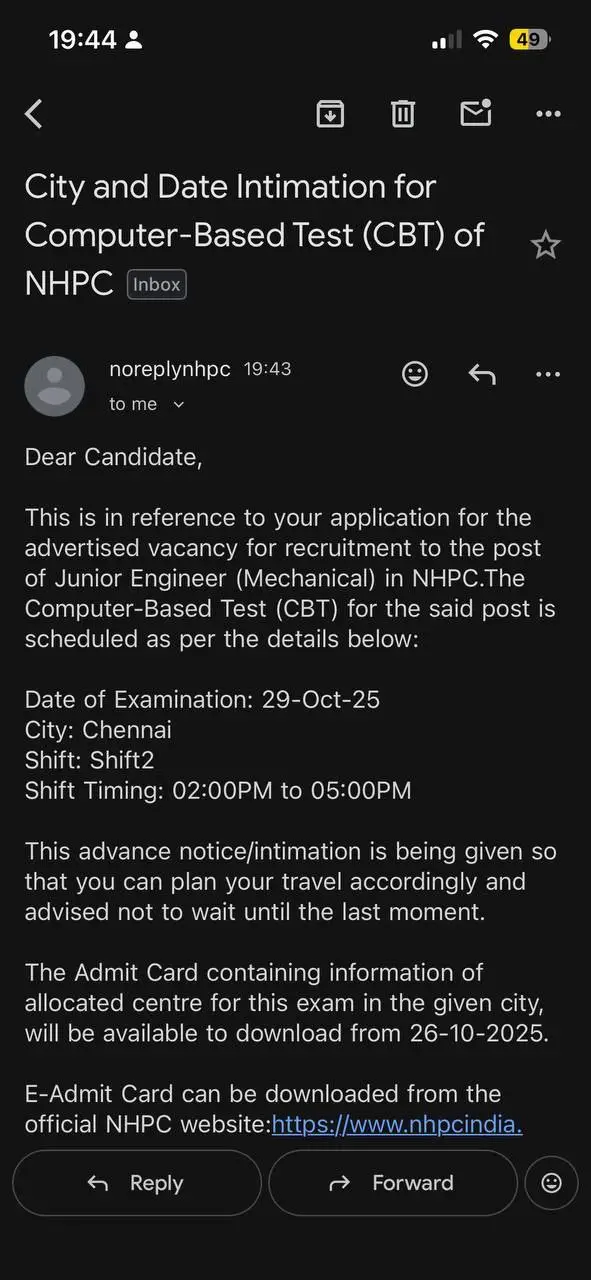This screenshot has width=591, height=1280.
Task: Open the top overflow menu
Action: coord(548,113)
